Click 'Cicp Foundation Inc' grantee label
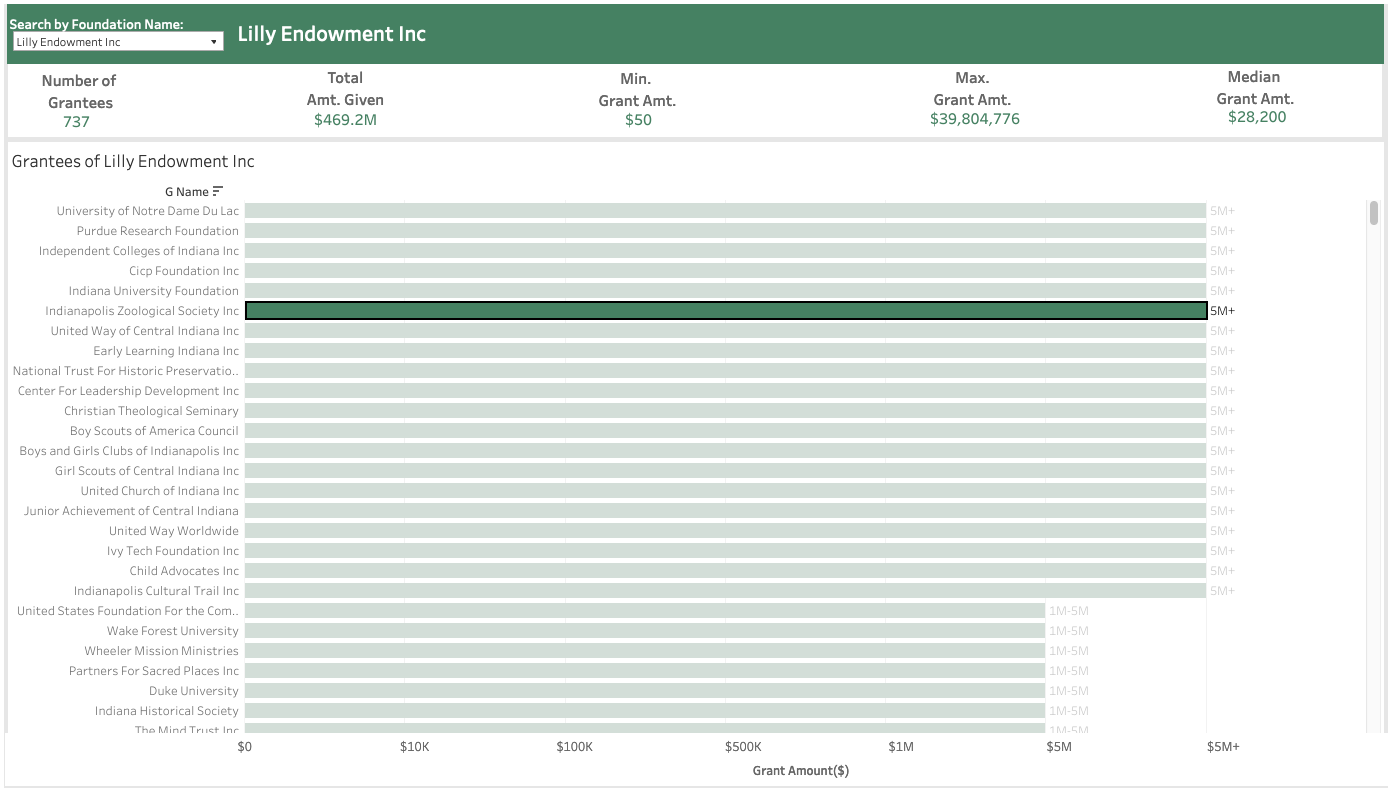Viewport: 1394px width, 795px height. 184,271
